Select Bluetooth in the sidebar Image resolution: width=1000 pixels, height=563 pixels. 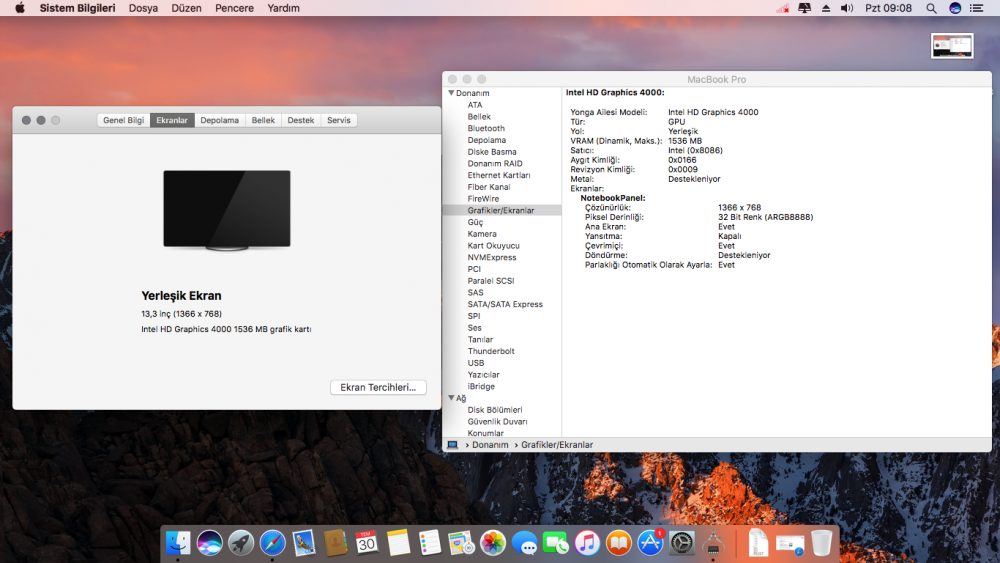click(486, 128)
